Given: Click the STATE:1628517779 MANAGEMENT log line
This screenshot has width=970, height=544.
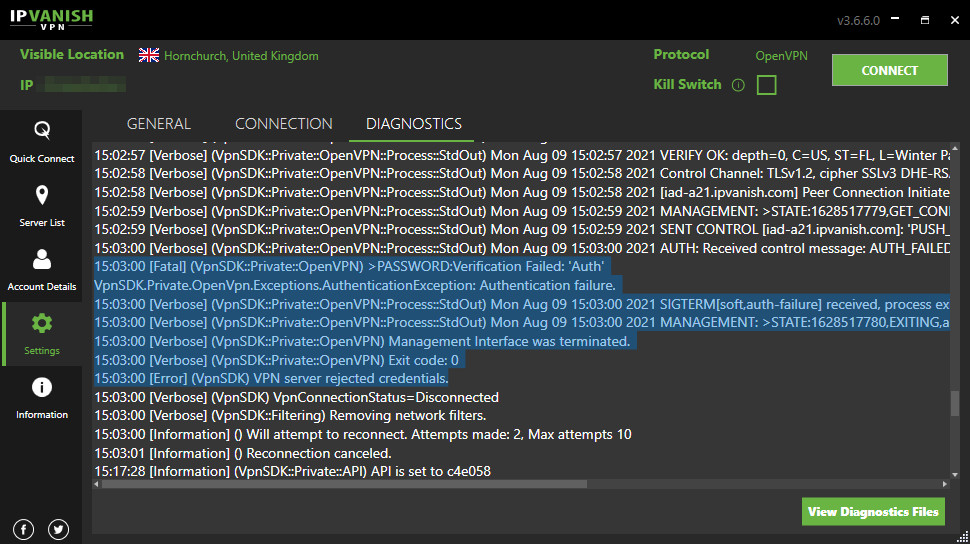Looking at the screenshot, I should coord(521,211).
